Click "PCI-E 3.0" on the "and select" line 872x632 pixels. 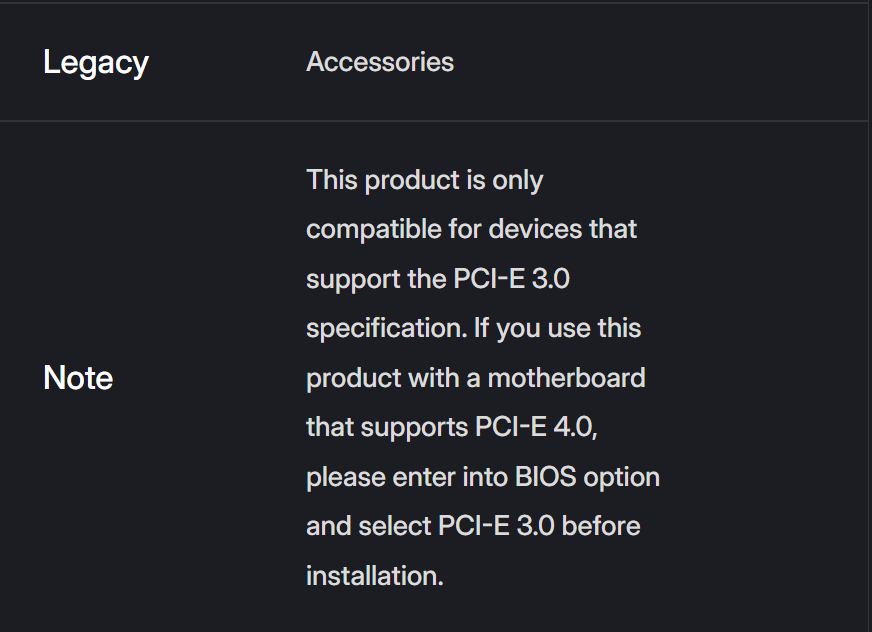click(496, 526)
